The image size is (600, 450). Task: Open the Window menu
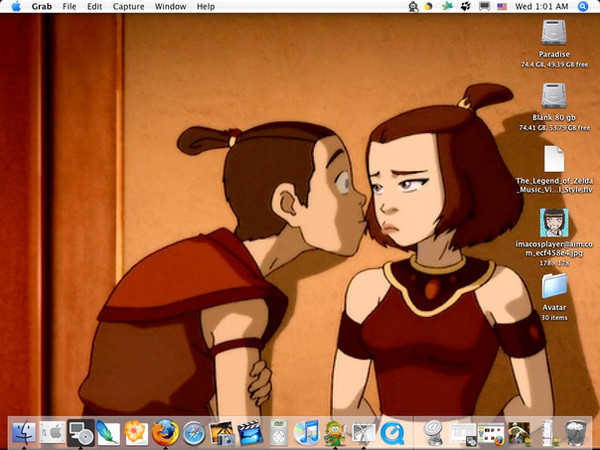[x=170, y=7]
